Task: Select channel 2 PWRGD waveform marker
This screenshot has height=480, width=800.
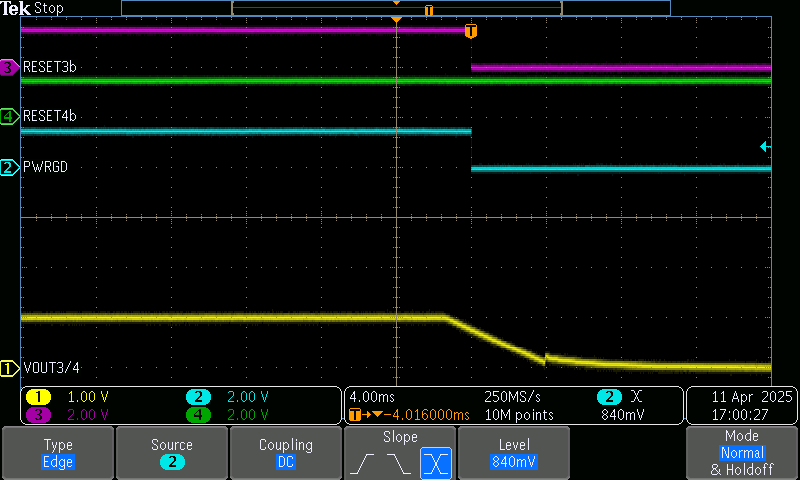Action: tap(9, 168)
